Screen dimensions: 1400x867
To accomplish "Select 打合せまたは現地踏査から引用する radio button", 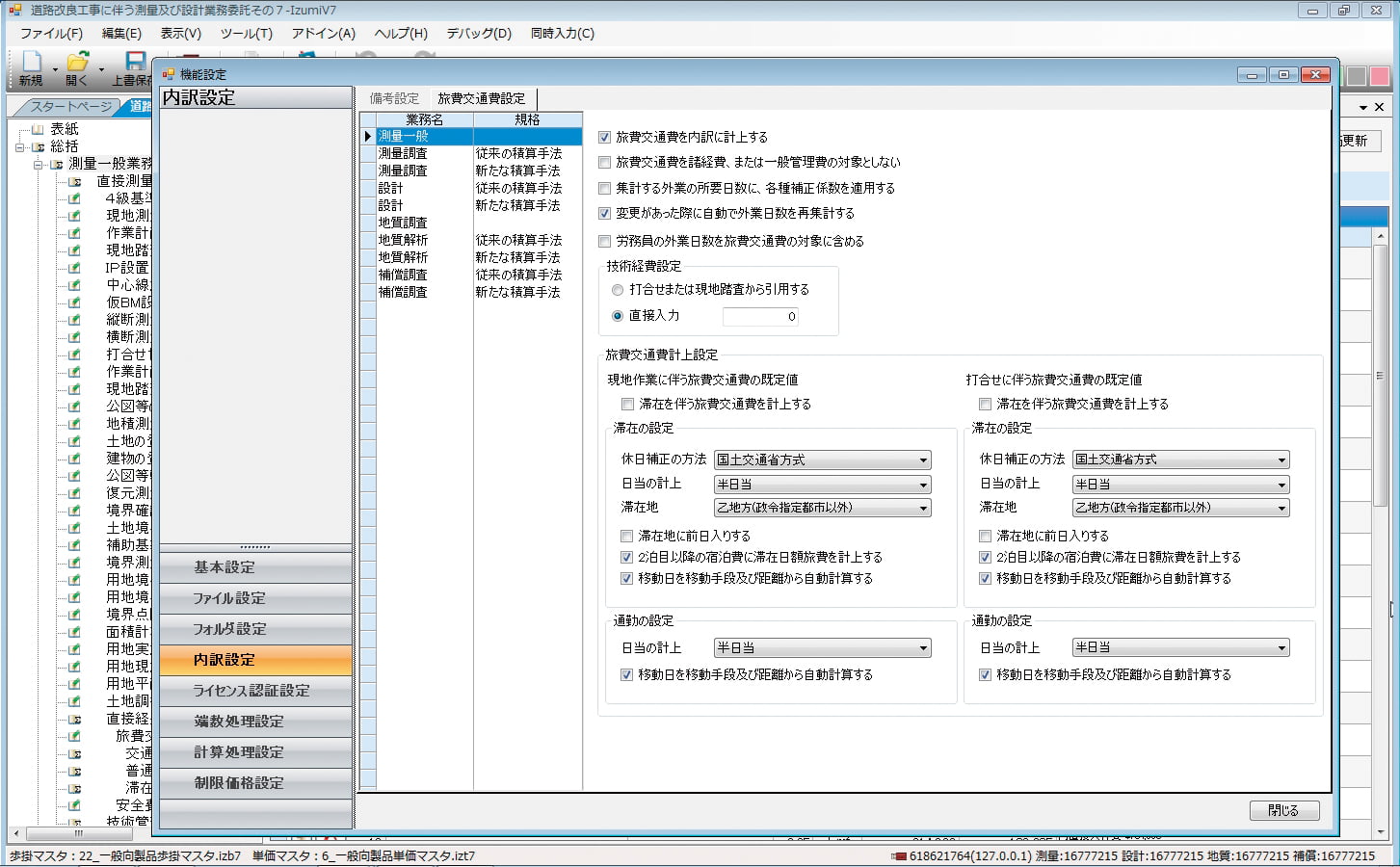I will [x=618, y=290].
